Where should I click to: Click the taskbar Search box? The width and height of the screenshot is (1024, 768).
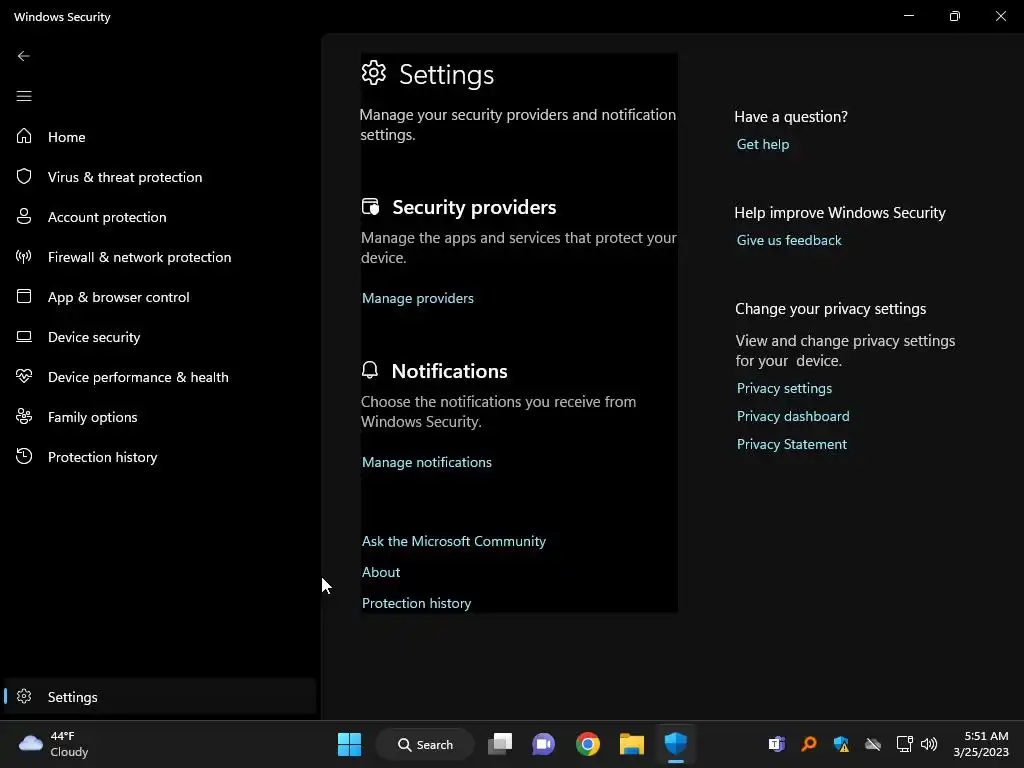(425, 744)
